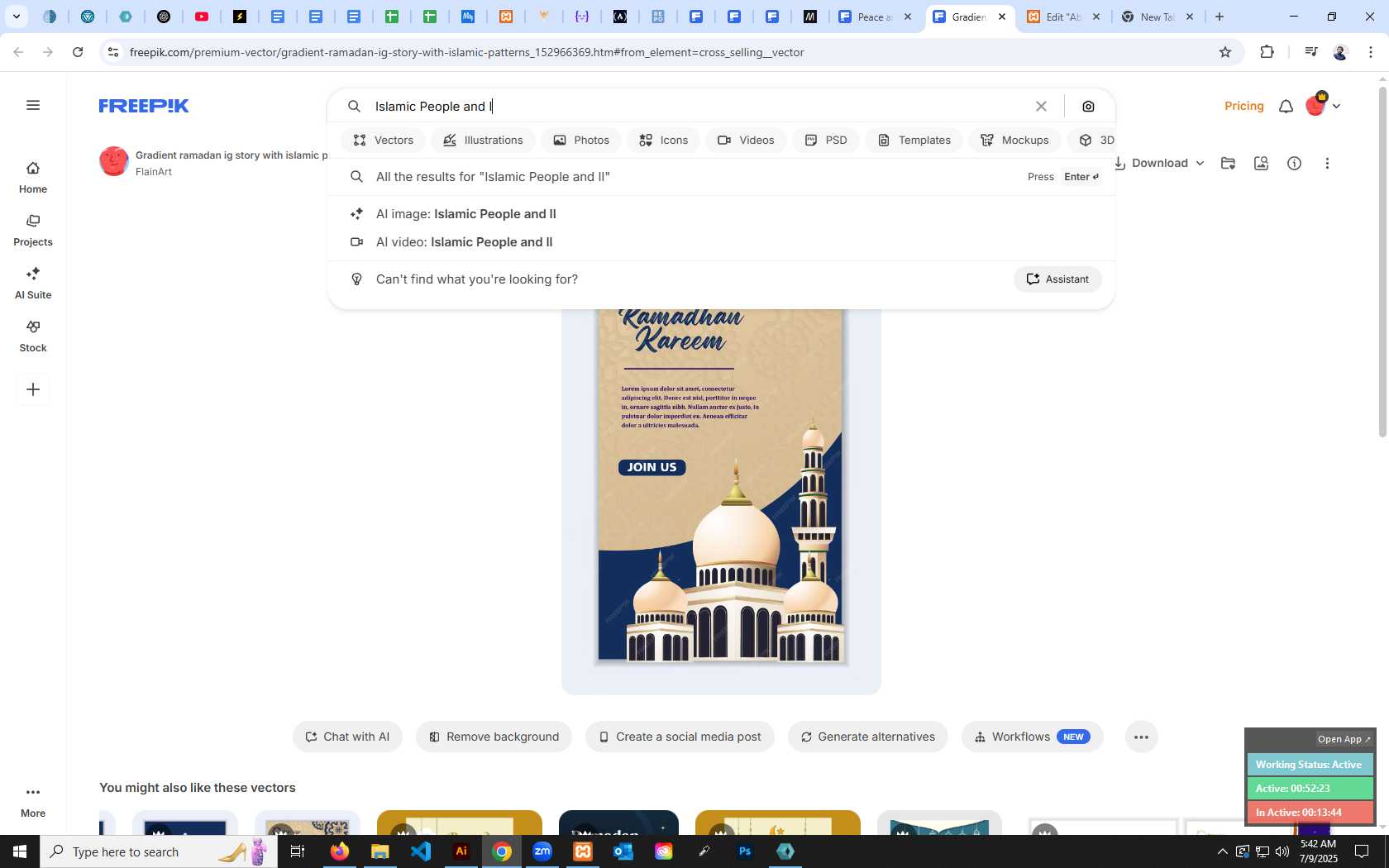Save to collection folder icon
This screenshot has height=868, width=1389.
[x=1228, y=163]
